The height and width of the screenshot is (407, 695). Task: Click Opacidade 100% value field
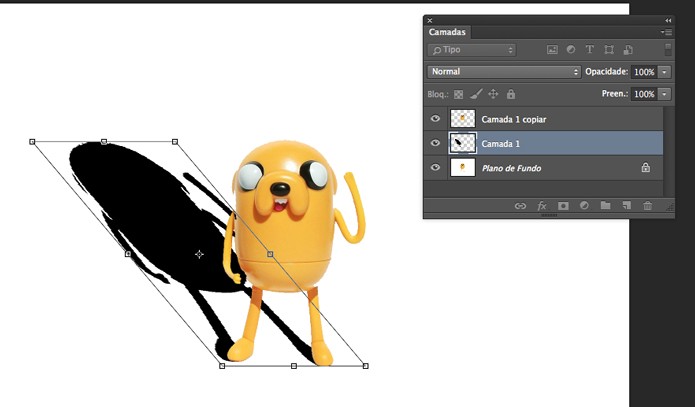(x=644, y=72)
